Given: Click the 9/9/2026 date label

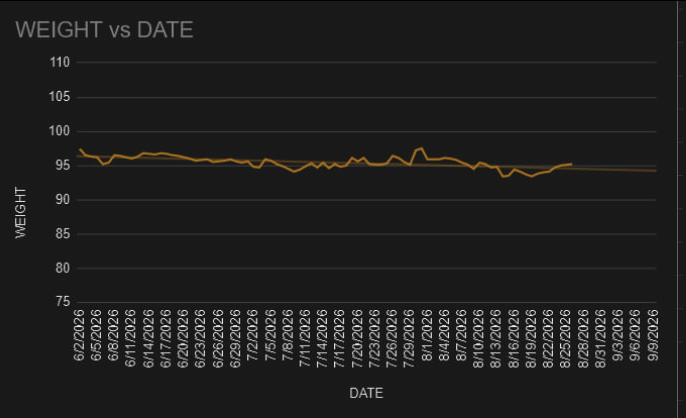Looking at the screenshot, I should click(x=652, y=335).
